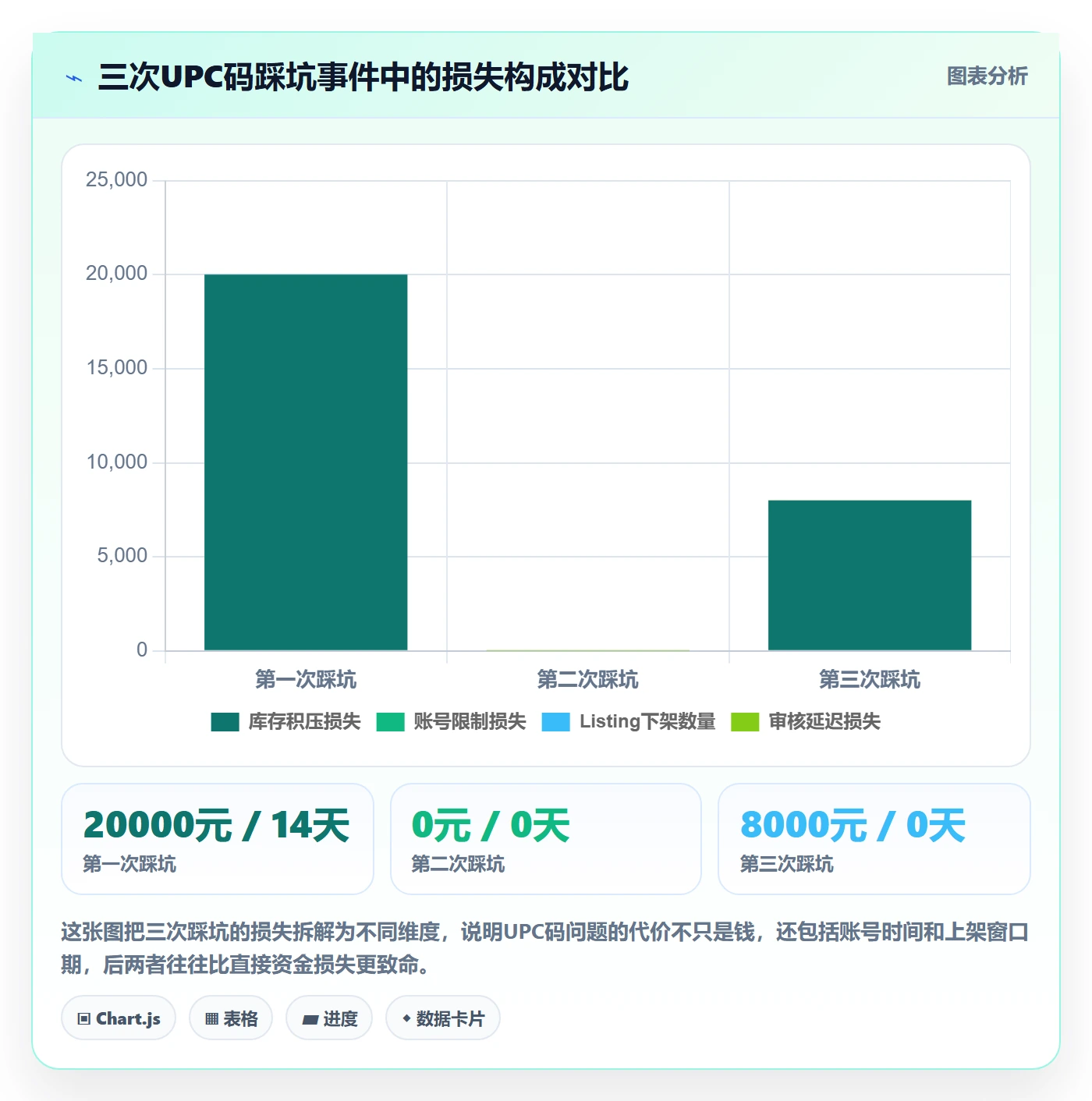Click the 第三次踩坑 x-axis label
The height and width of the screenshot is (1101, 1092).
point(870,680)
